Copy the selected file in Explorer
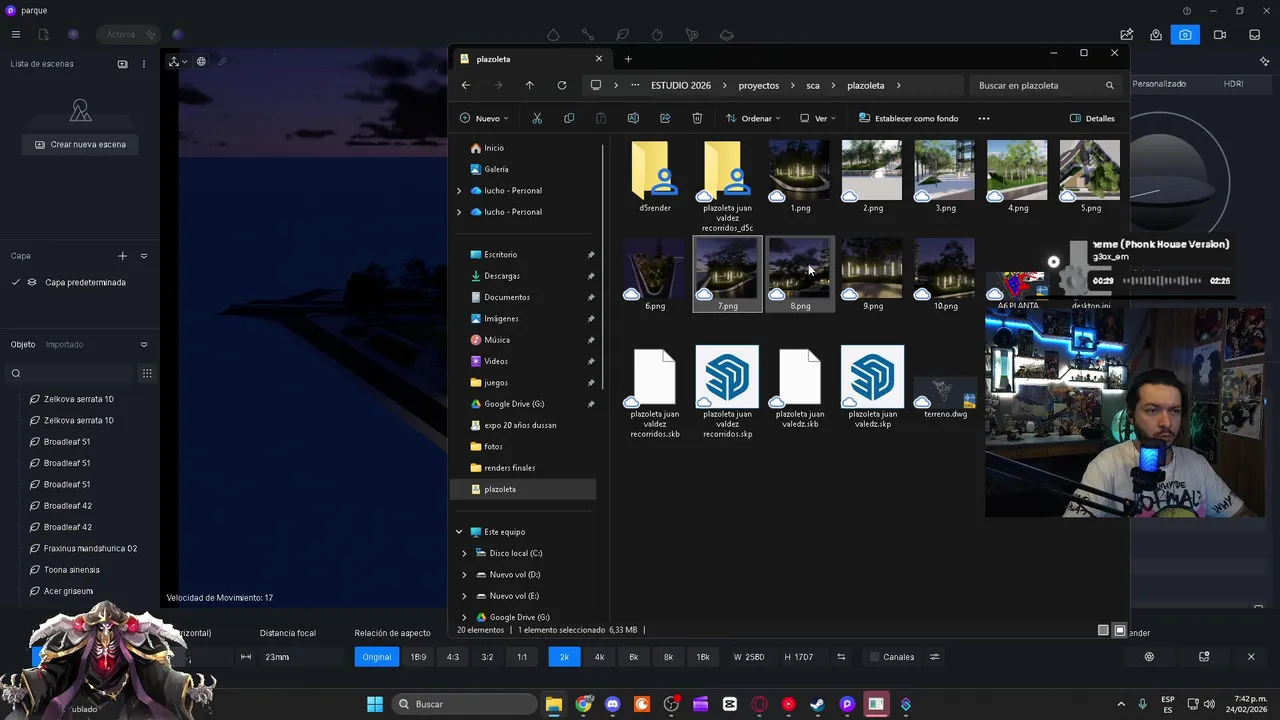Screen dimensions: 1280x720 pos(569,118)
